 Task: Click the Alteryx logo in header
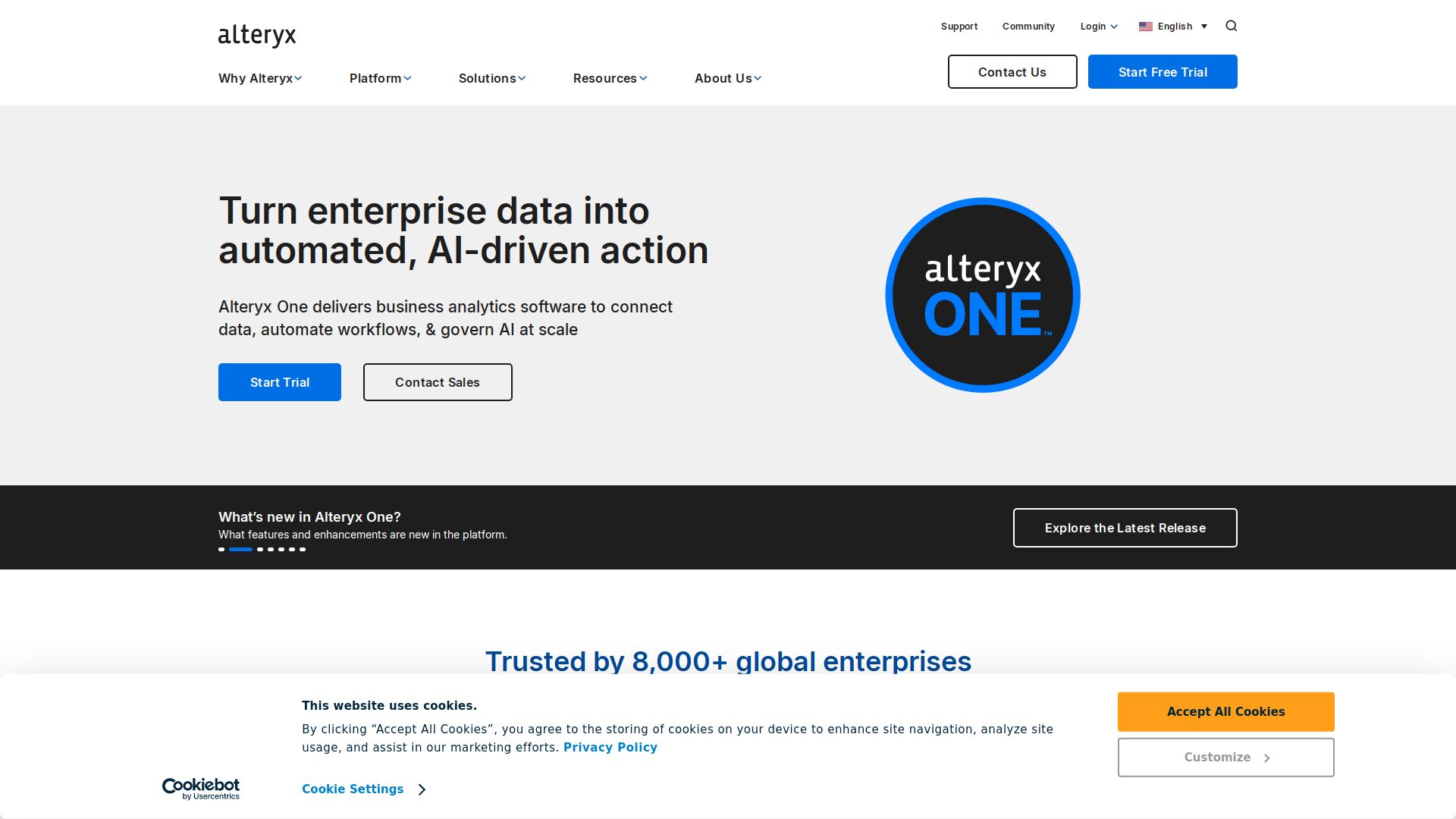pyautogui.click(x=257, y=36)
